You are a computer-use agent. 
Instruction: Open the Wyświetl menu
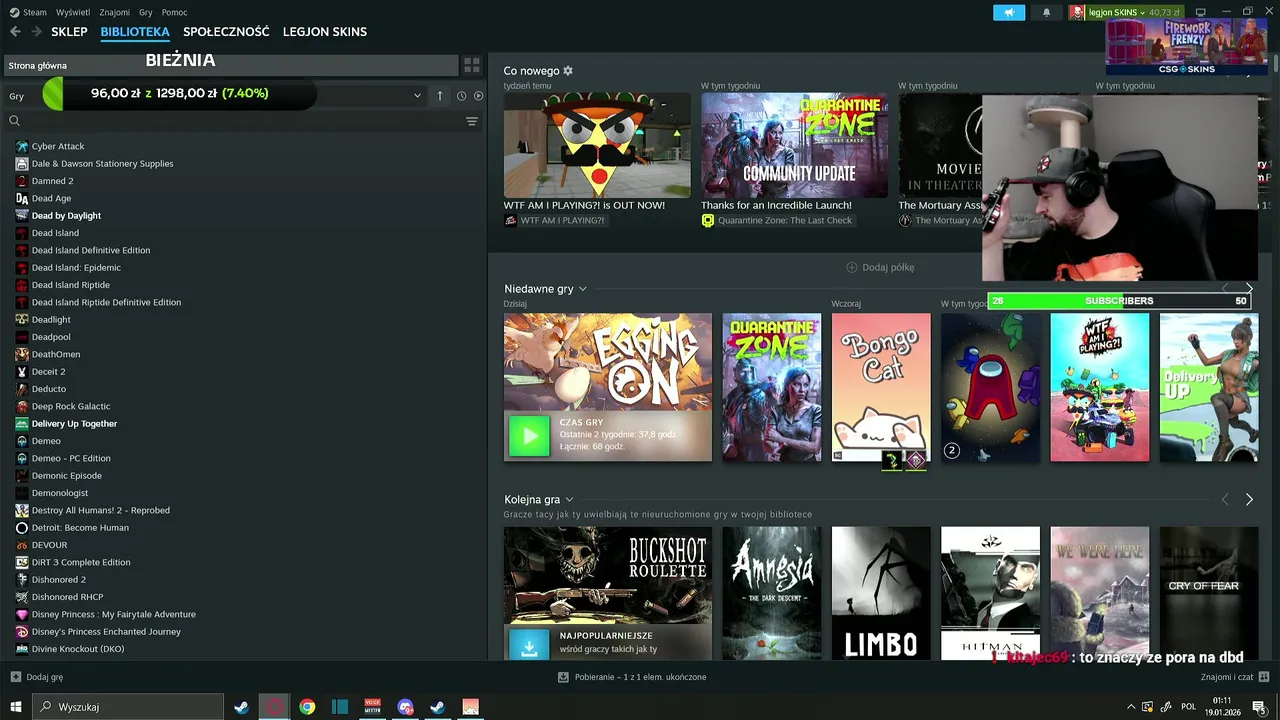(73, 12)
